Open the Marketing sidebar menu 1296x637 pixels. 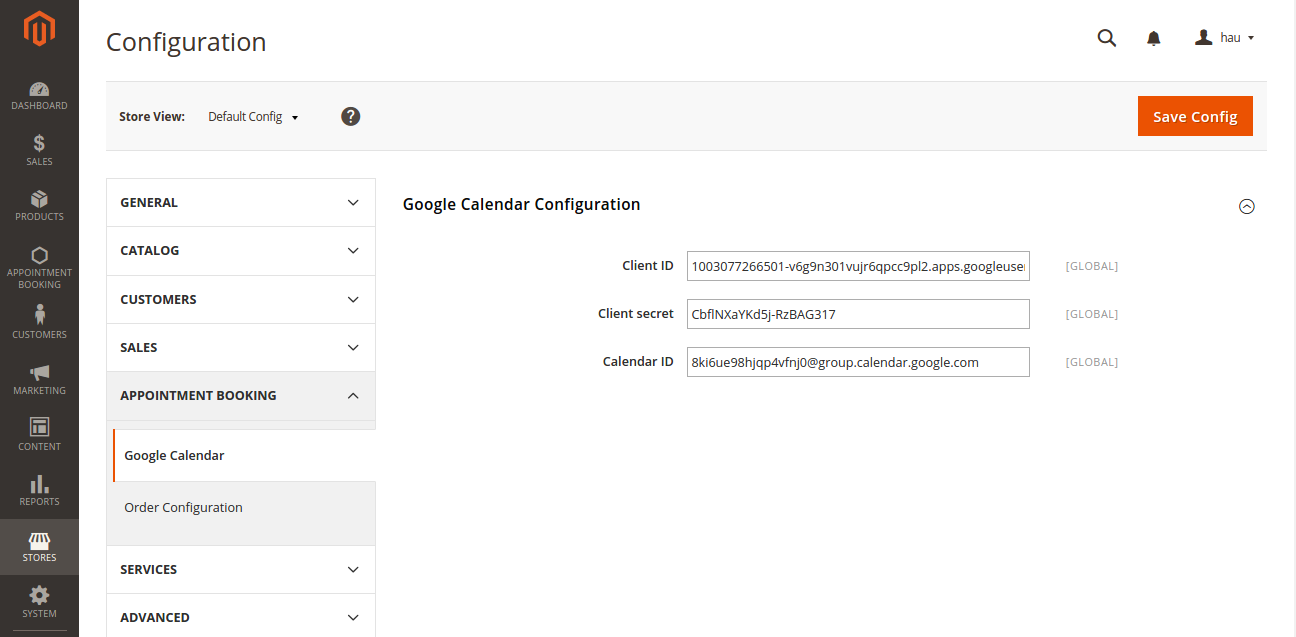pyautogui.click(x=39, y=379)
